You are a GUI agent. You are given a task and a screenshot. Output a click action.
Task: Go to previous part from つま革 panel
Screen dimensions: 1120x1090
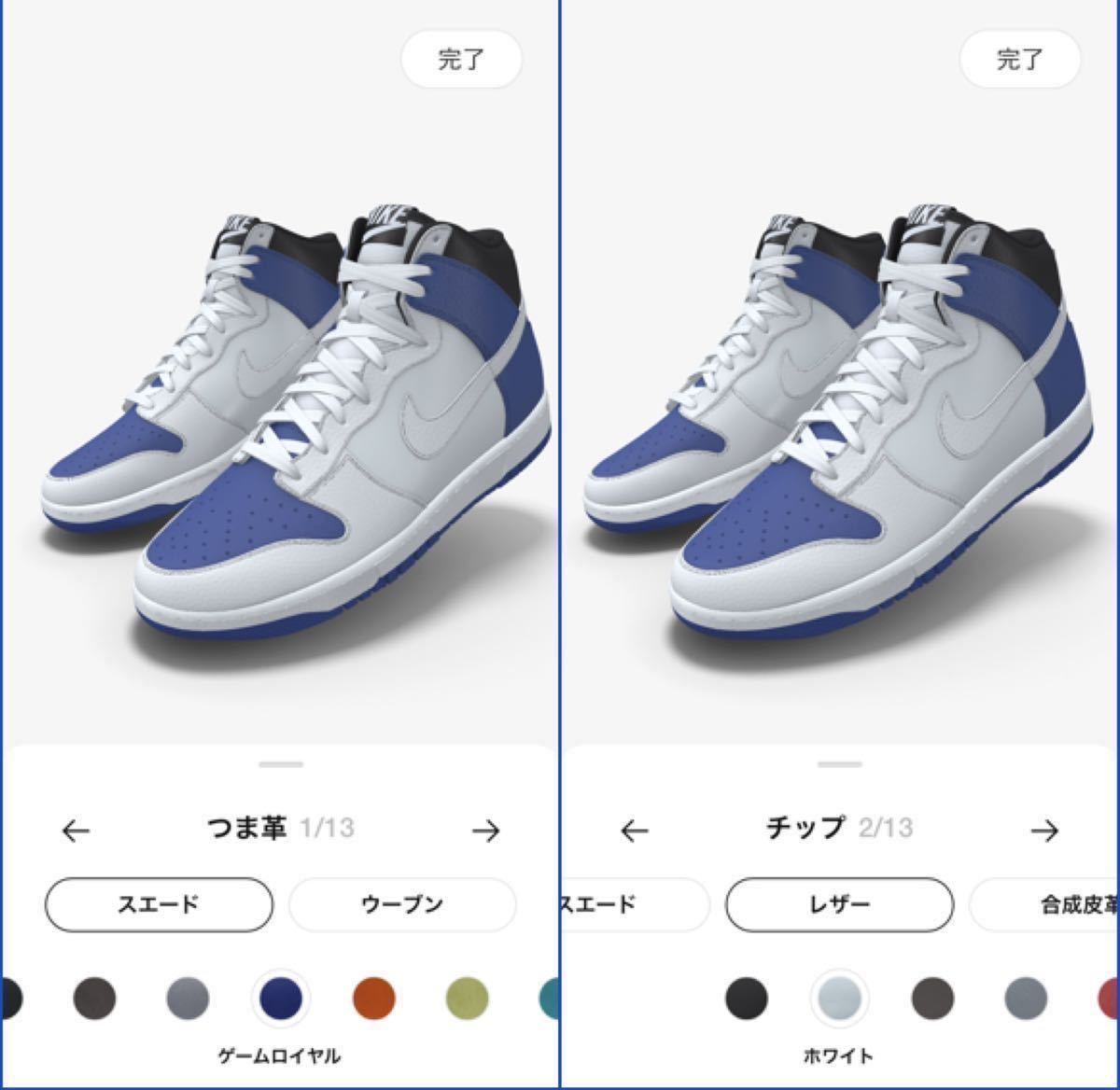(x=76, y=830)
